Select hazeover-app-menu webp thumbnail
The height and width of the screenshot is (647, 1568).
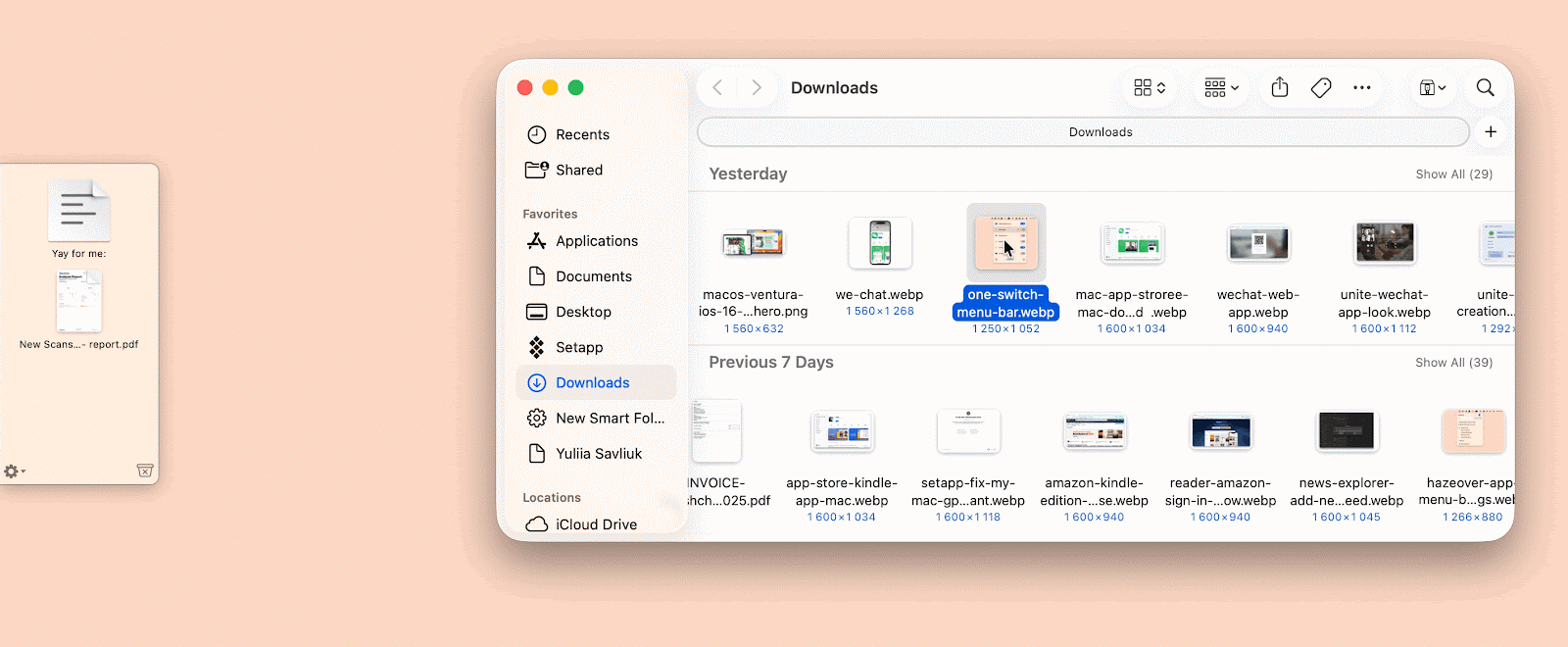[x=1473, y=431]
